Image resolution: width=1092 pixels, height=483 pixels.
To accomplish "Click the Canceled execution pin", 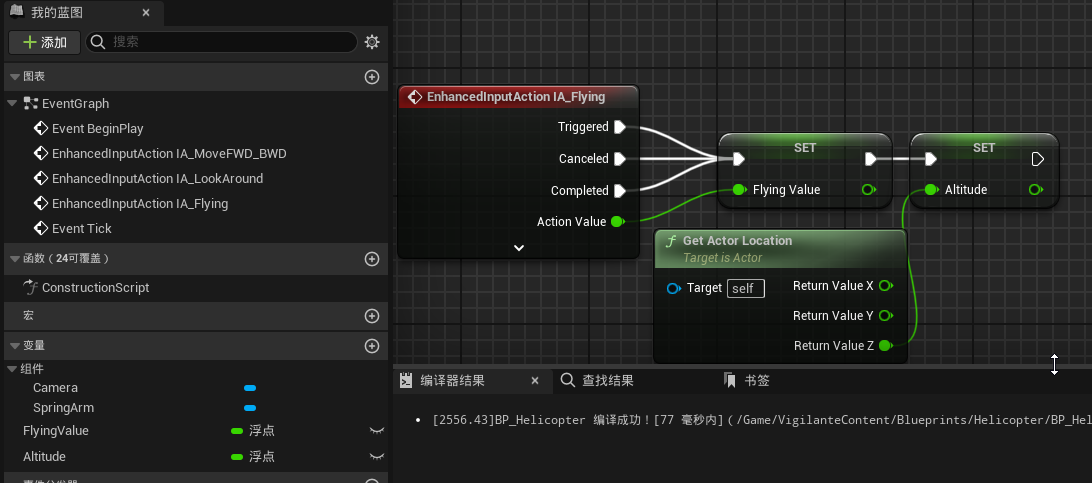I will (x=619, y=159).
